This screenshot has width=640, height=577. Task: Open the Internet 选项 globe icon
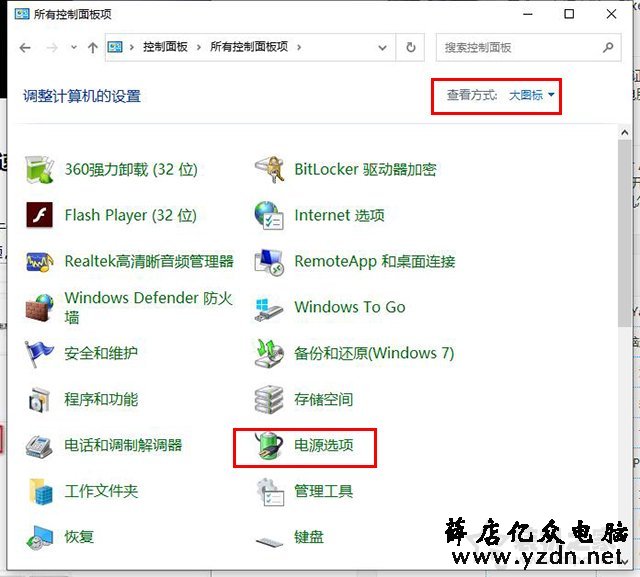[269, 215]
